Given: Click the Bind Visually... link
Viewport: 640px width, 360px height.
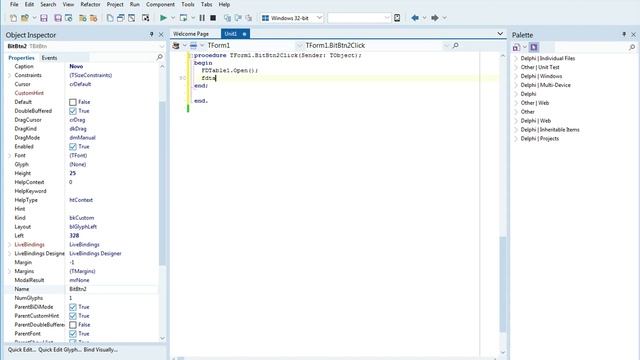Looking at the screenshot, I should [100, 350].
